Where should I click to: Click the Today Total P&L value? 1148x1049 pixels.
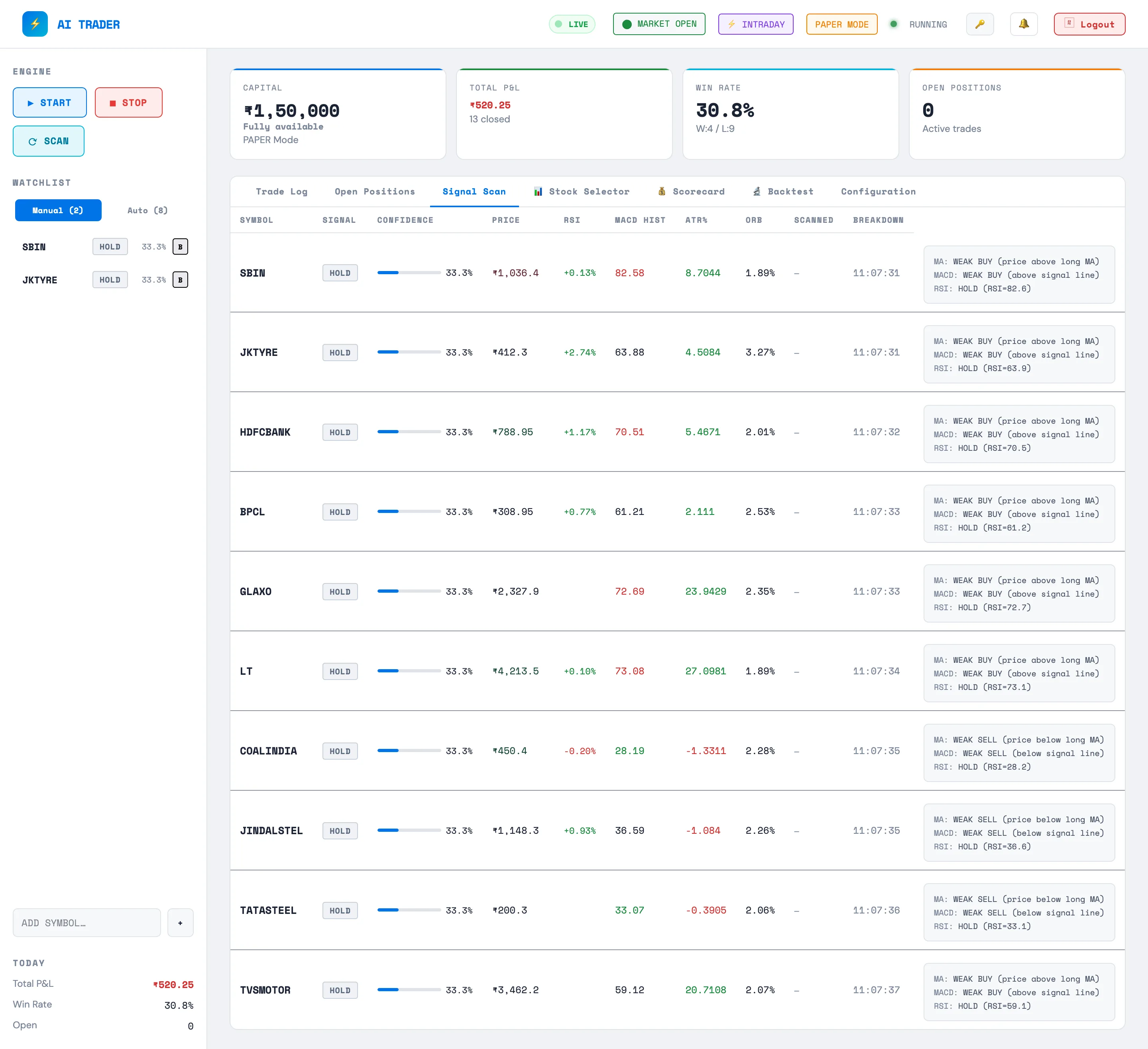pos(173,985)
